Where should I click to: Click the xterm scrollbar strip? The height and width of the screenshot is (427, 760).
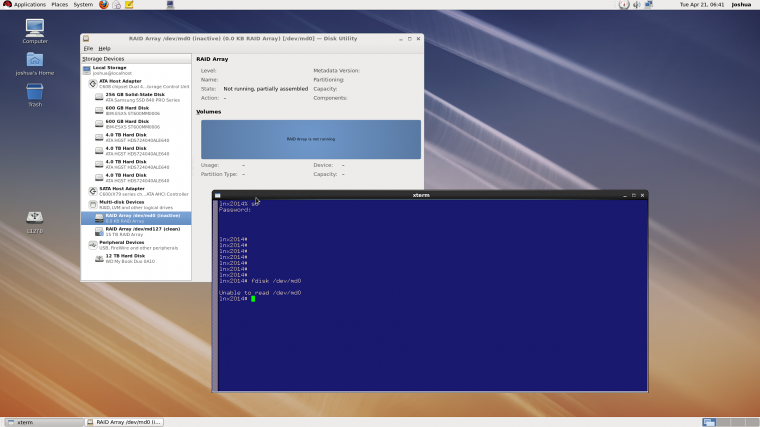tap(215, 295)
